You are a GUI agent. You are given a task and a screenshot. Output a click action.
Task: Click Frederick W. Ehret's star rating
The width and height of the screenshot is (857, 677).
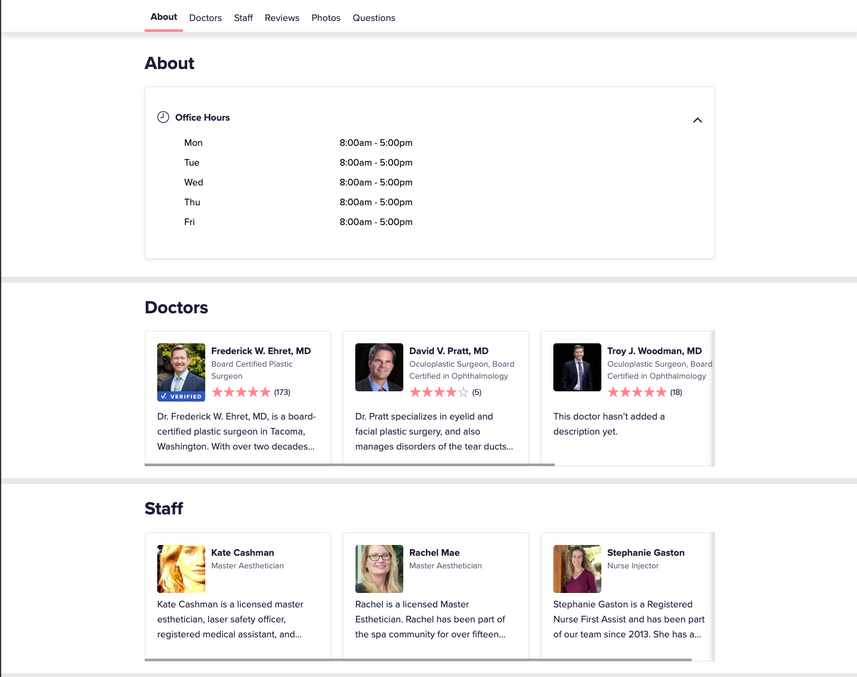(x=241, y=393)
